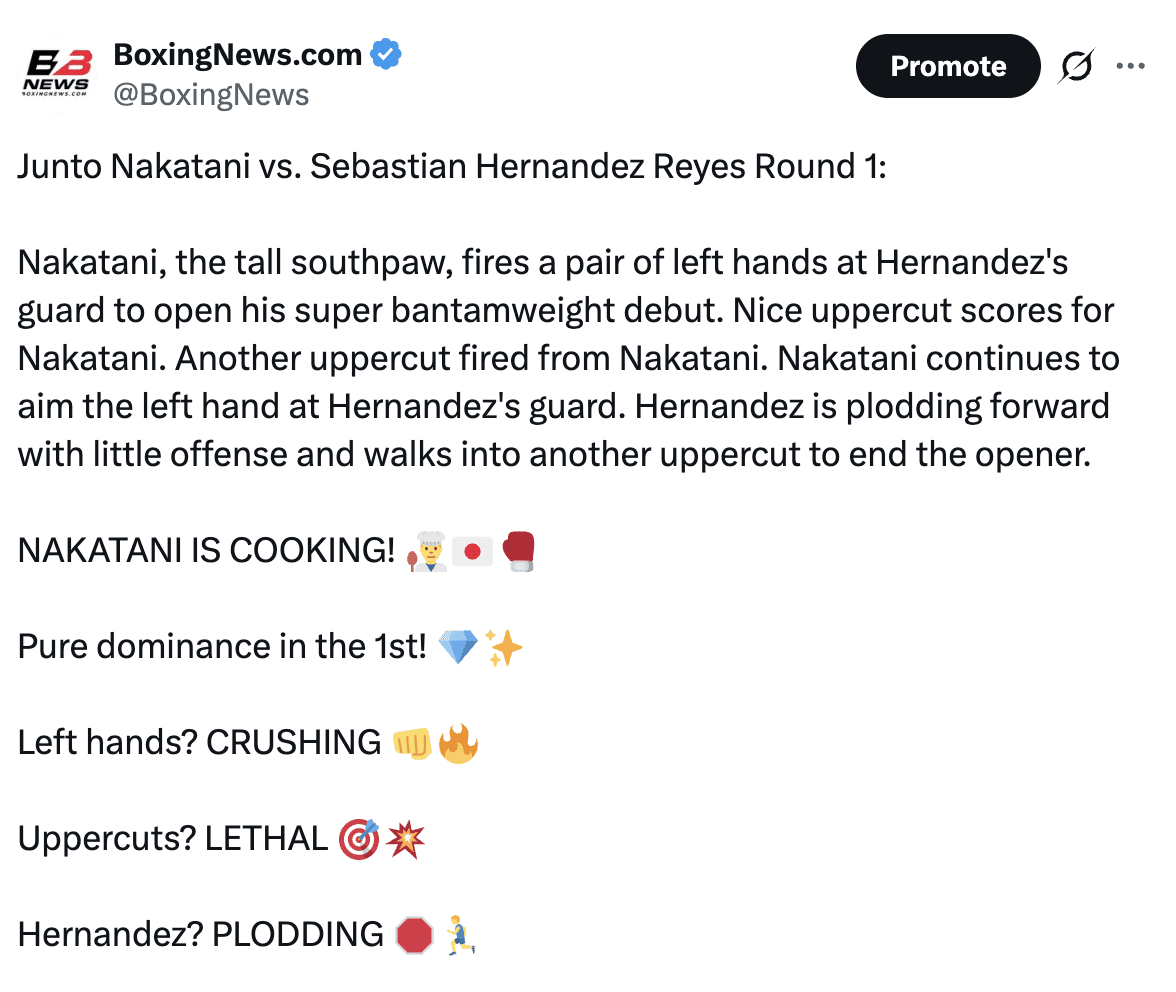
Task: Click the fire emoji
Action: [x=458, y=743]
